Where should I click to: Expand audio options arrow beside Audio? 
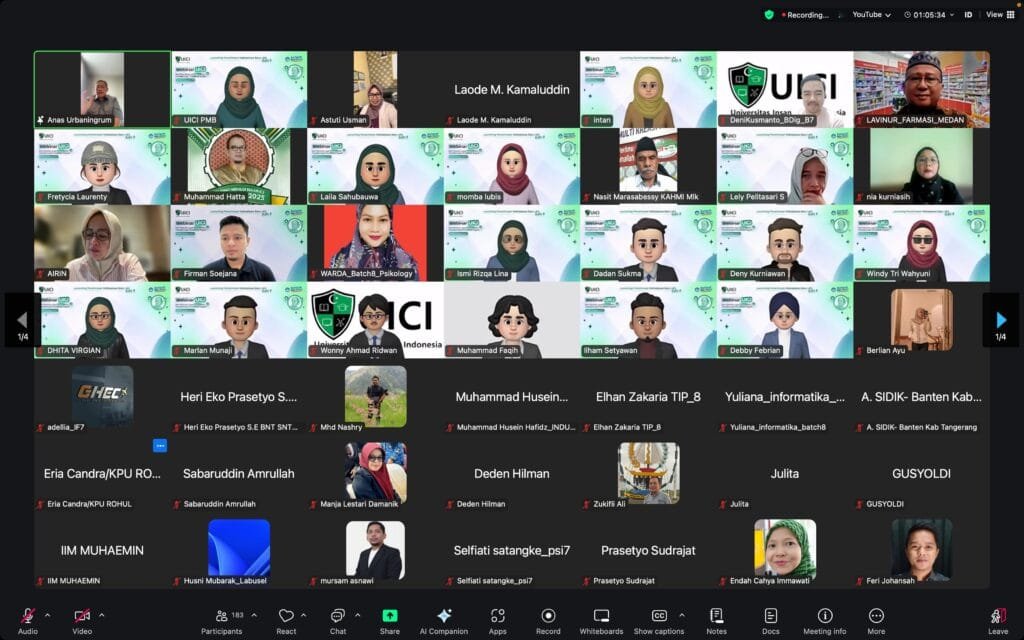pyautogui.click(x=48, y=615)
